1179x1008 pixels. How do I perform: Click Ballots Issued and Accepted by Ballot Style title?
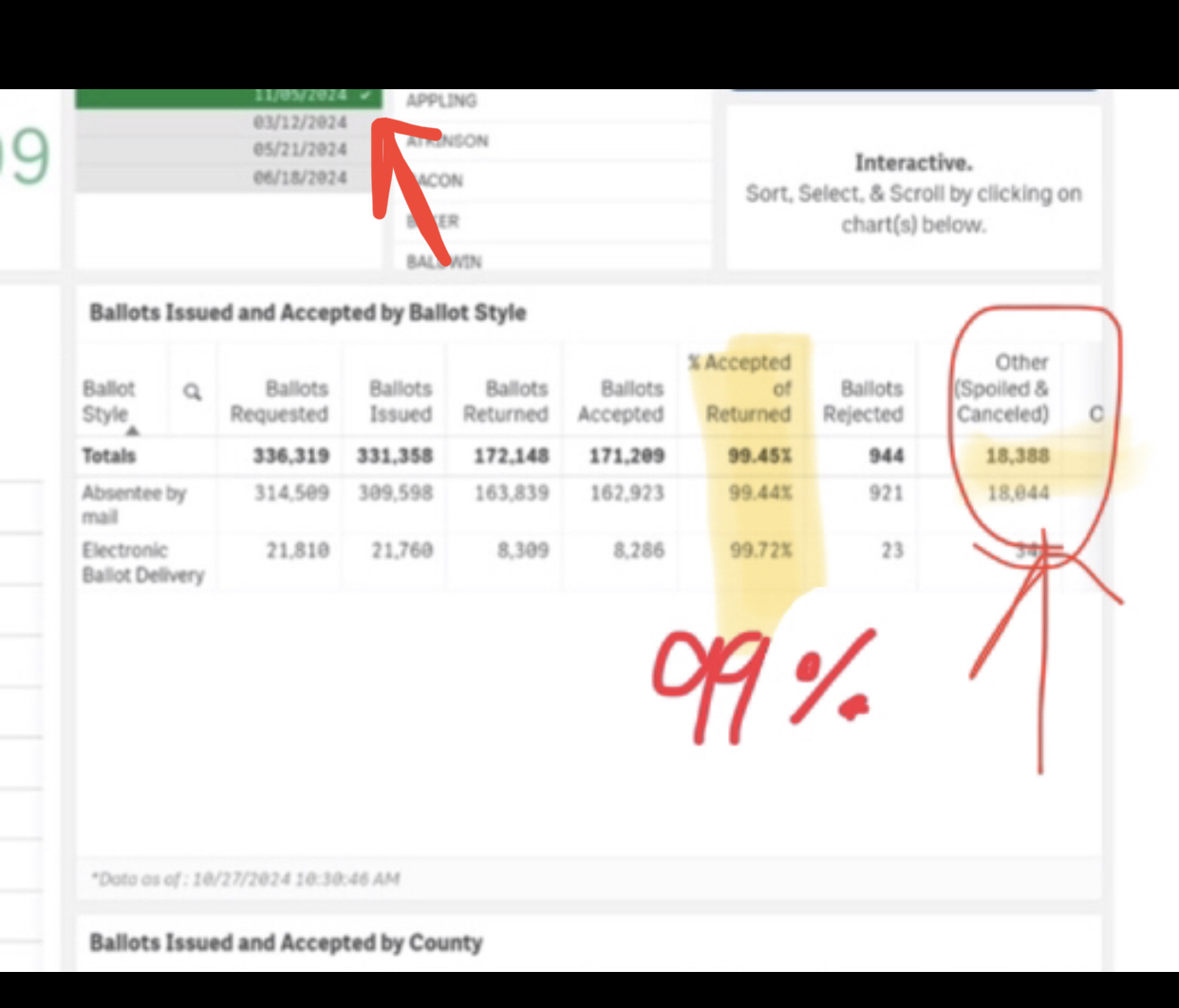point(308,312)
